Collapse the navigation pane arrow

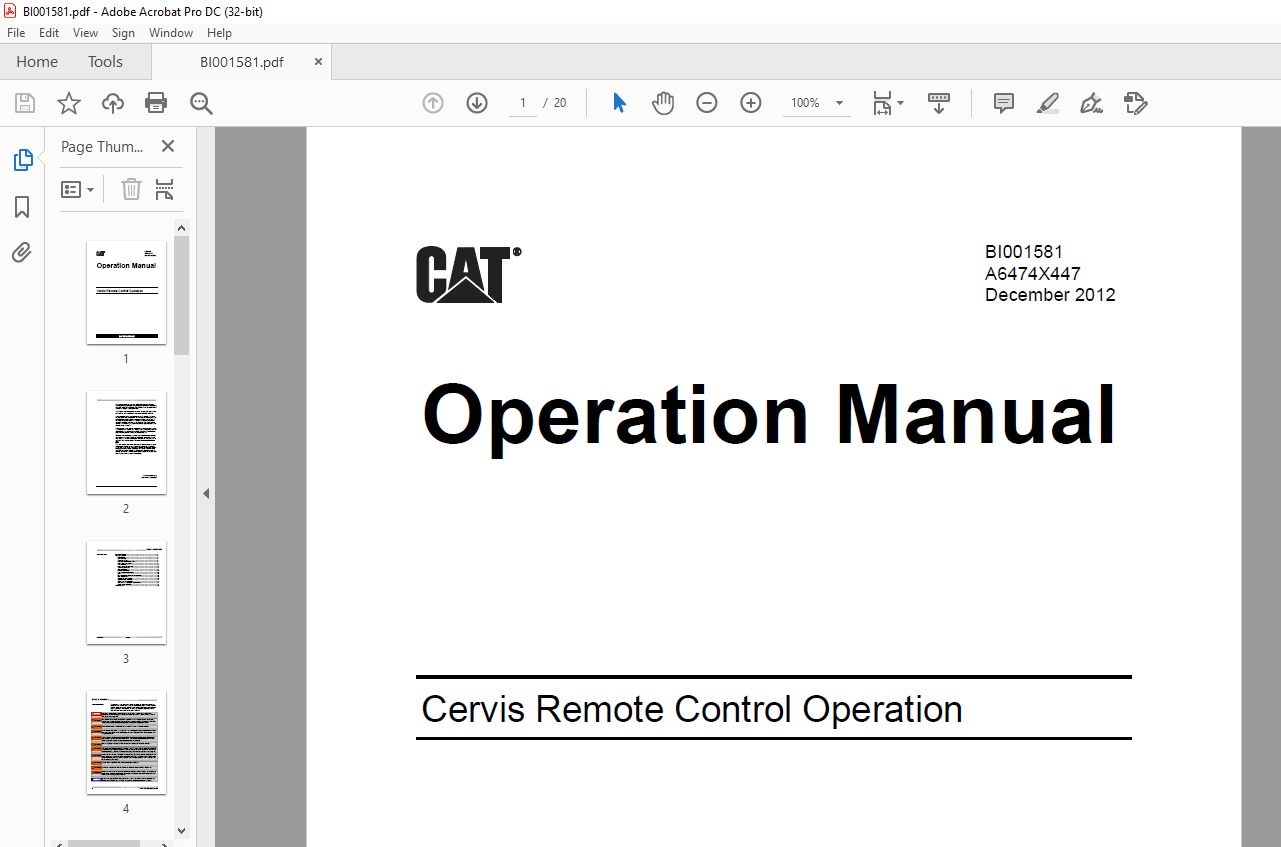tap(206, 493)
